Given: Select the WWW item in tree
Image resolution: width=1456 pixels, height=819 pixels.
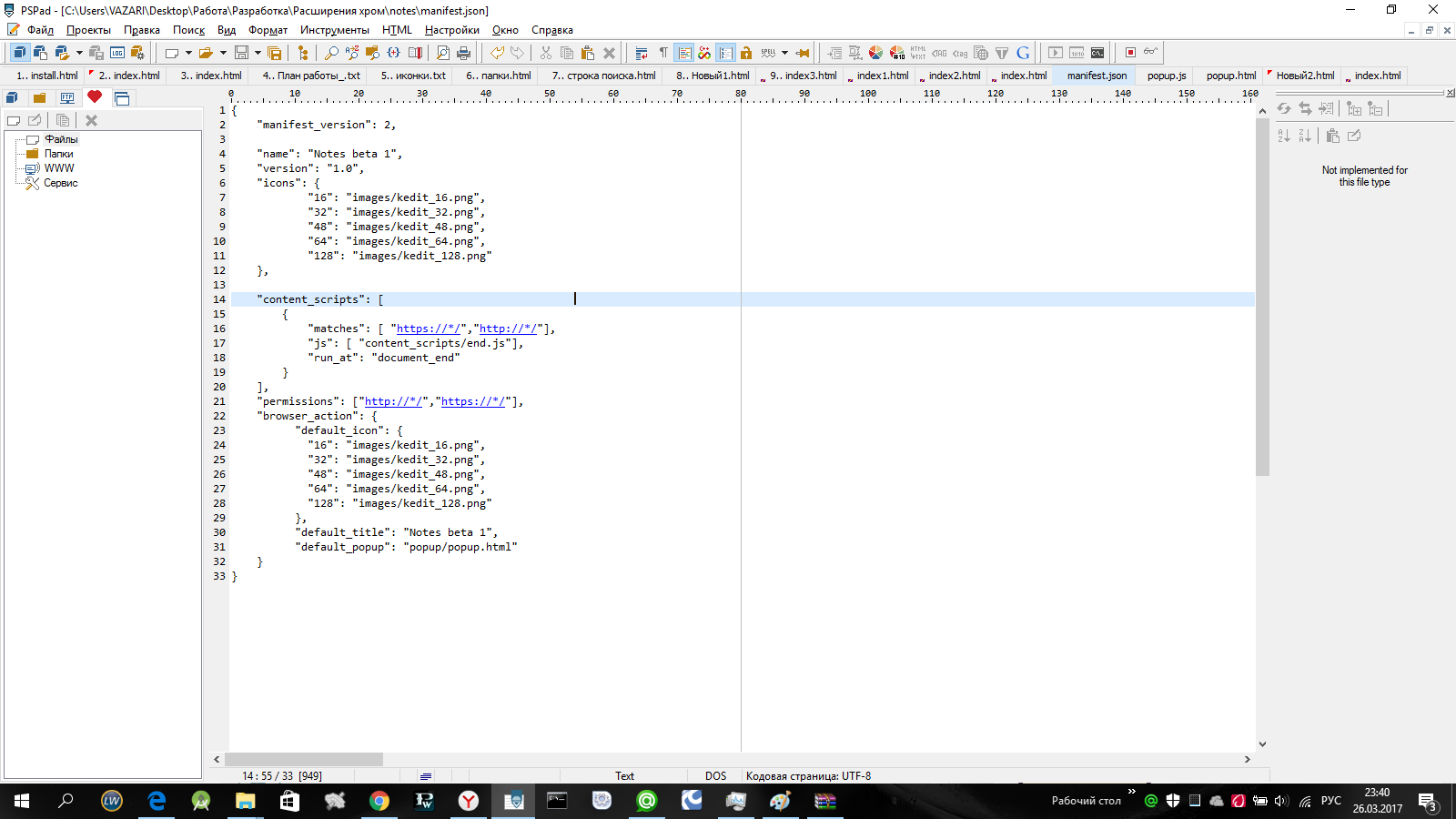Looking at the screenshot, I should pyautogui.click(x=59, y=168).
